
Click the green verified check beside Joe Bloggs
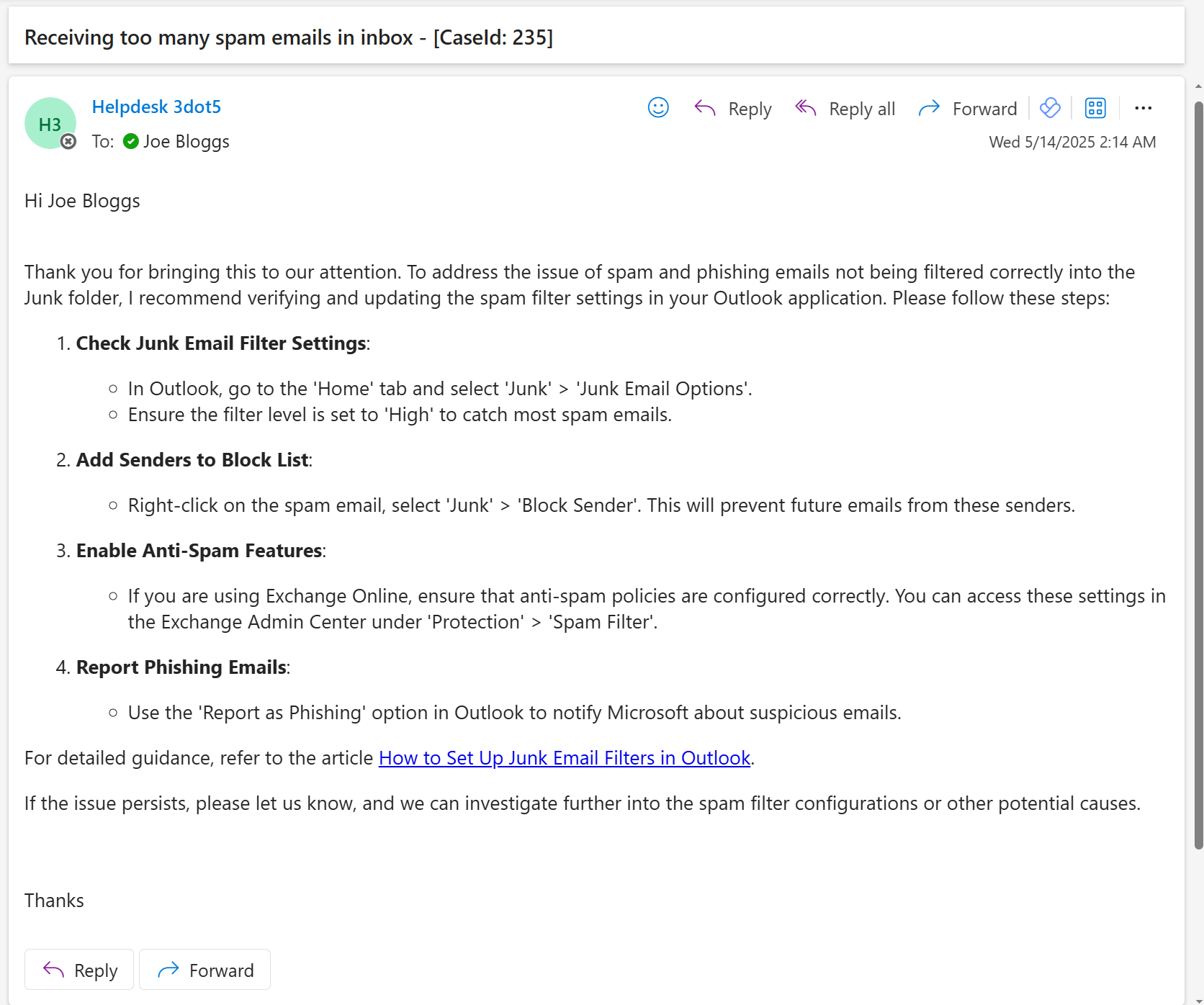coord(130,141)
